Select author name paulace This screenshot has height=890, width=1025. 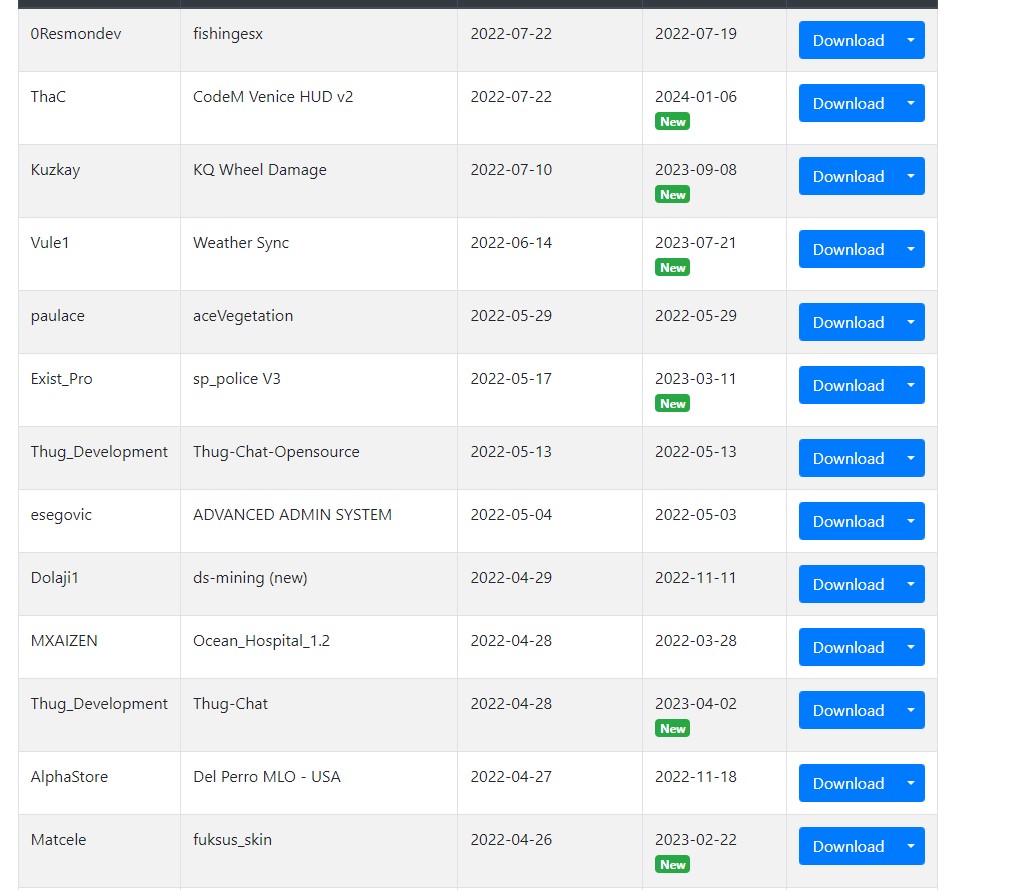[x=58, y=316]
